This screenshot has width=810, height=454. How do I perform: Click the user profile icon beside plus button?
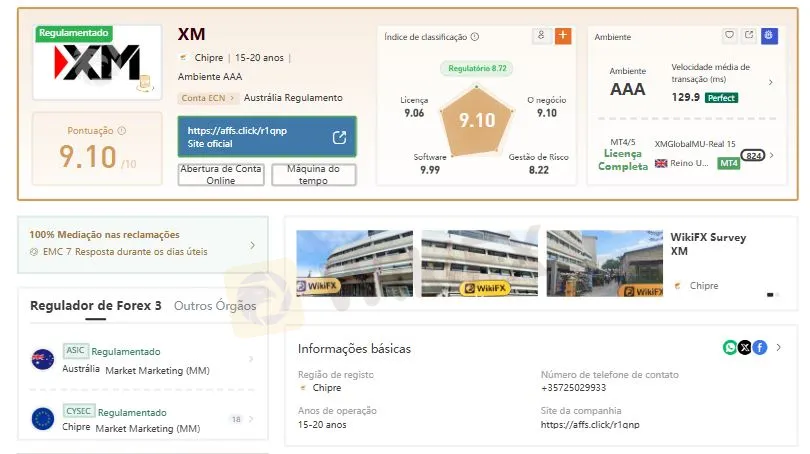[541, 36]
